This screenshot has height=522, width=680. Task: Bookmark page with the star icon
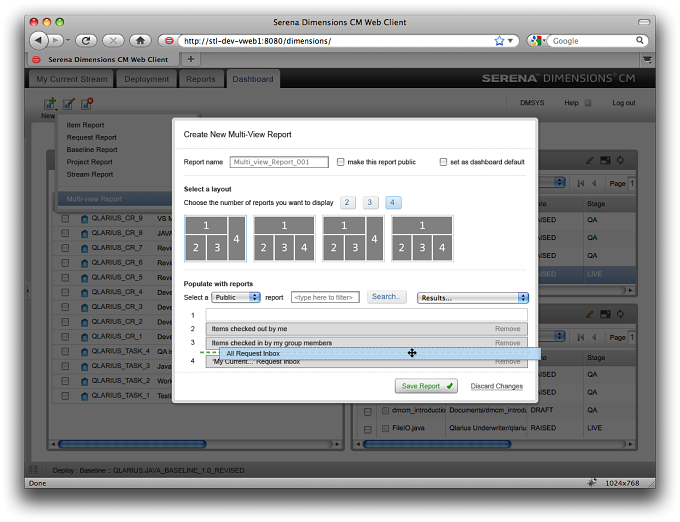[499, 41]
